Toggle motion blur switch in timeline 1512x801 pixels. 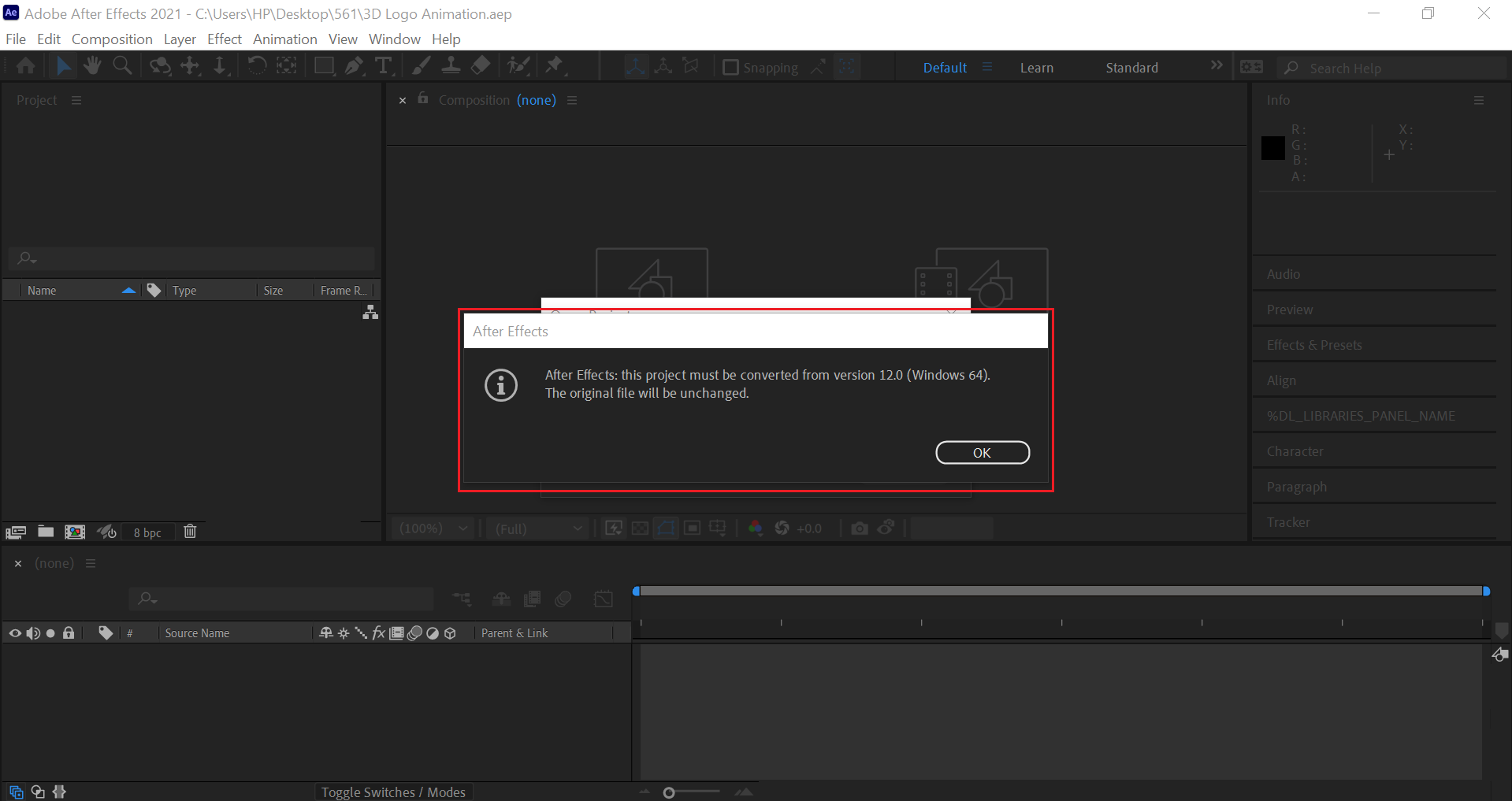coord(563,599)
